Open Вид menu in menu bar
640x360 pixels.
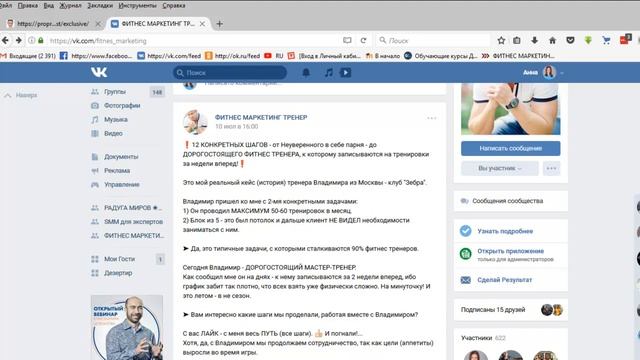point(49,6)
